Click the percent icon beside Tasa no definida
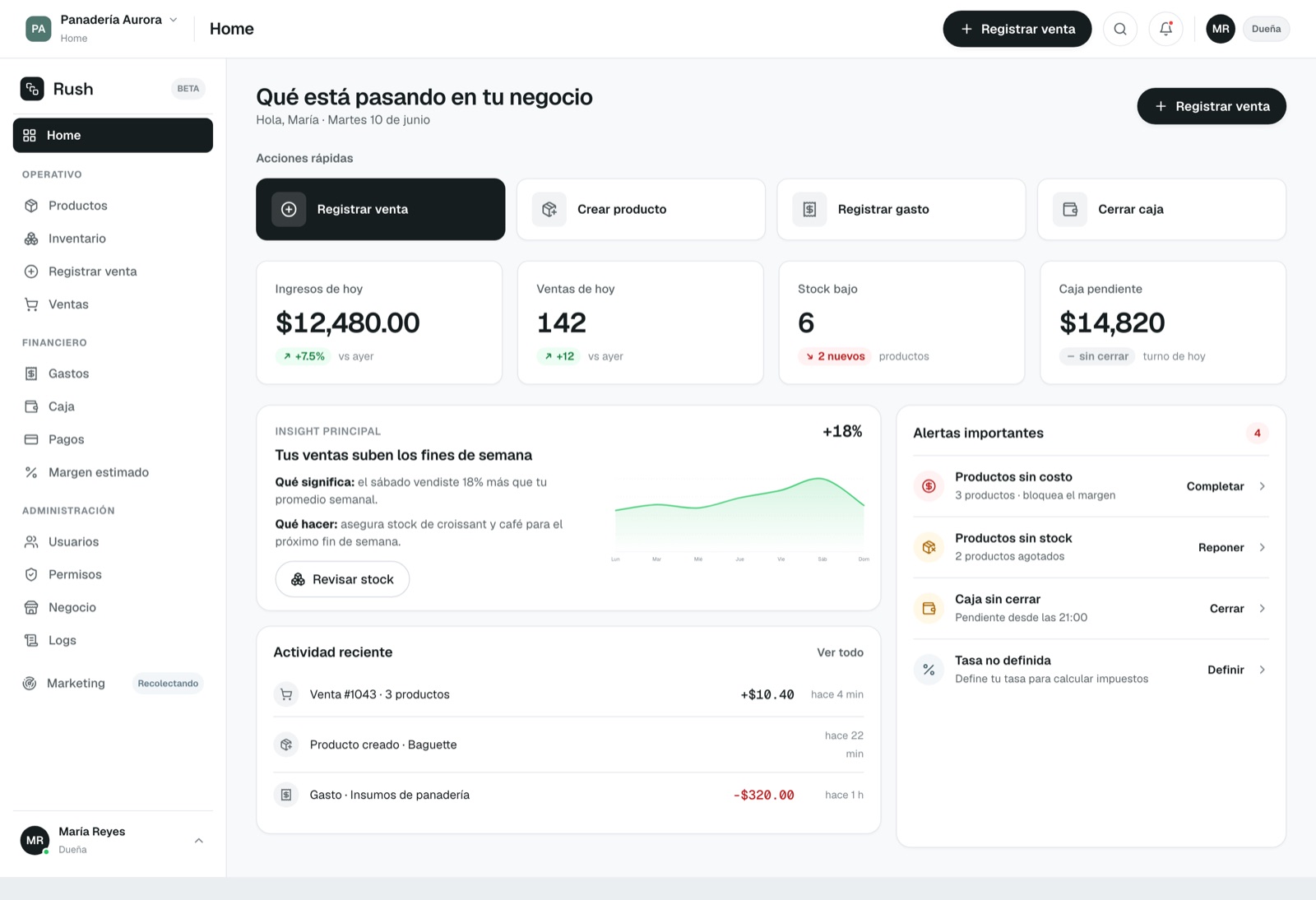The width and height of the screenshot is (1316, 900). coord(929,670)
